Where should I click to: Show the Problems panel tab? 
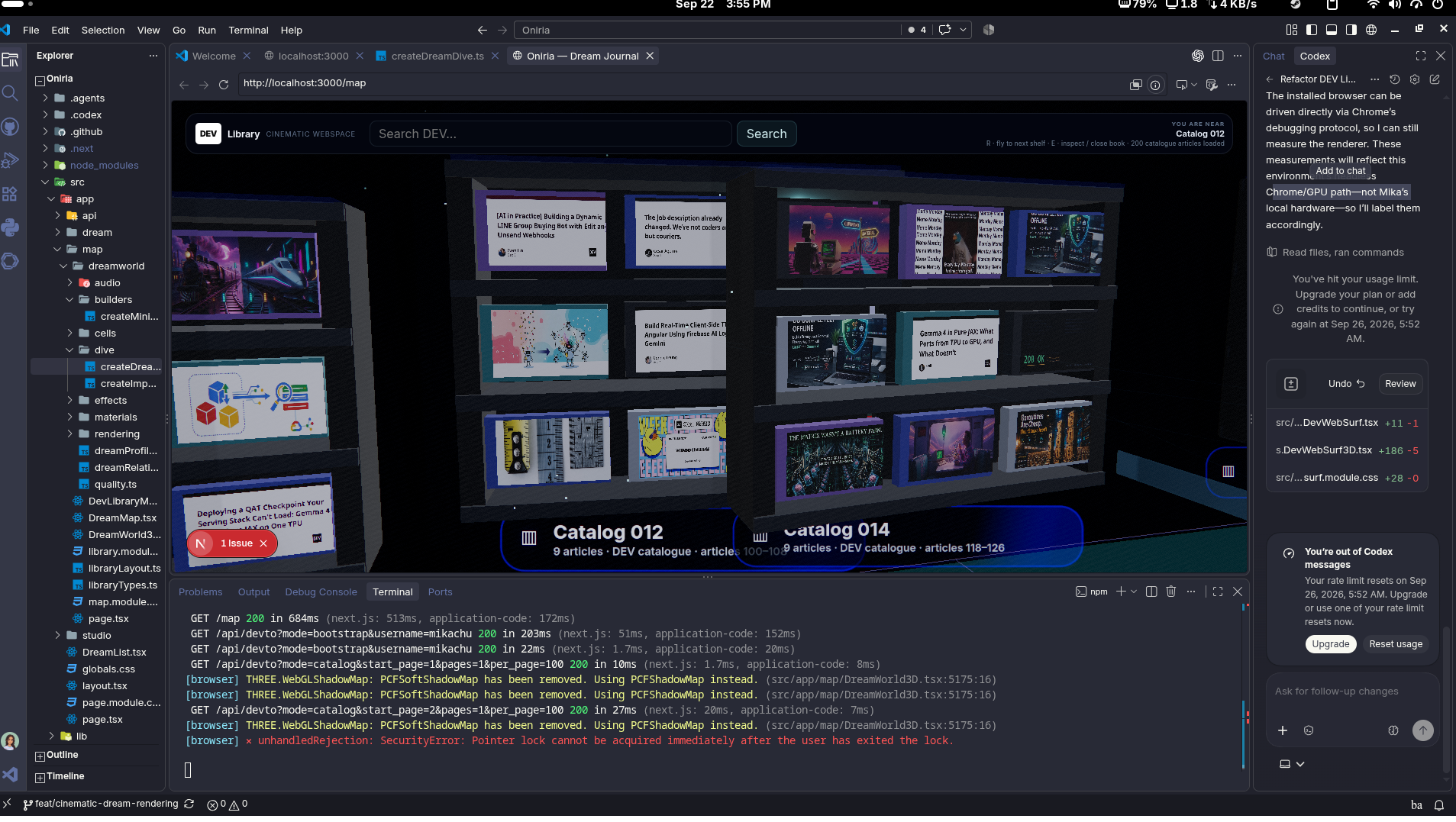point(200,592)
